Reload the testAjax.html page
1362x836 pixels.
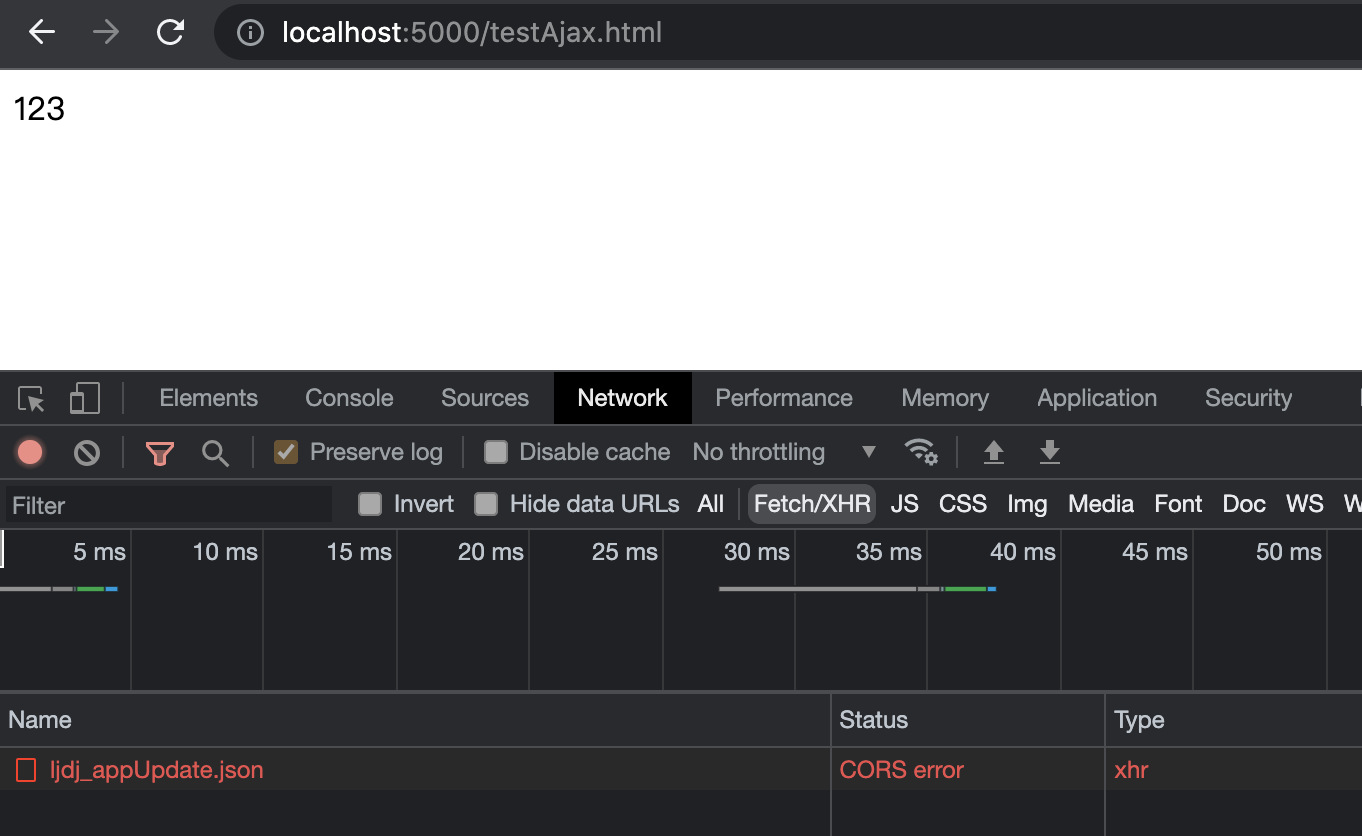click(x=170, y=33)
